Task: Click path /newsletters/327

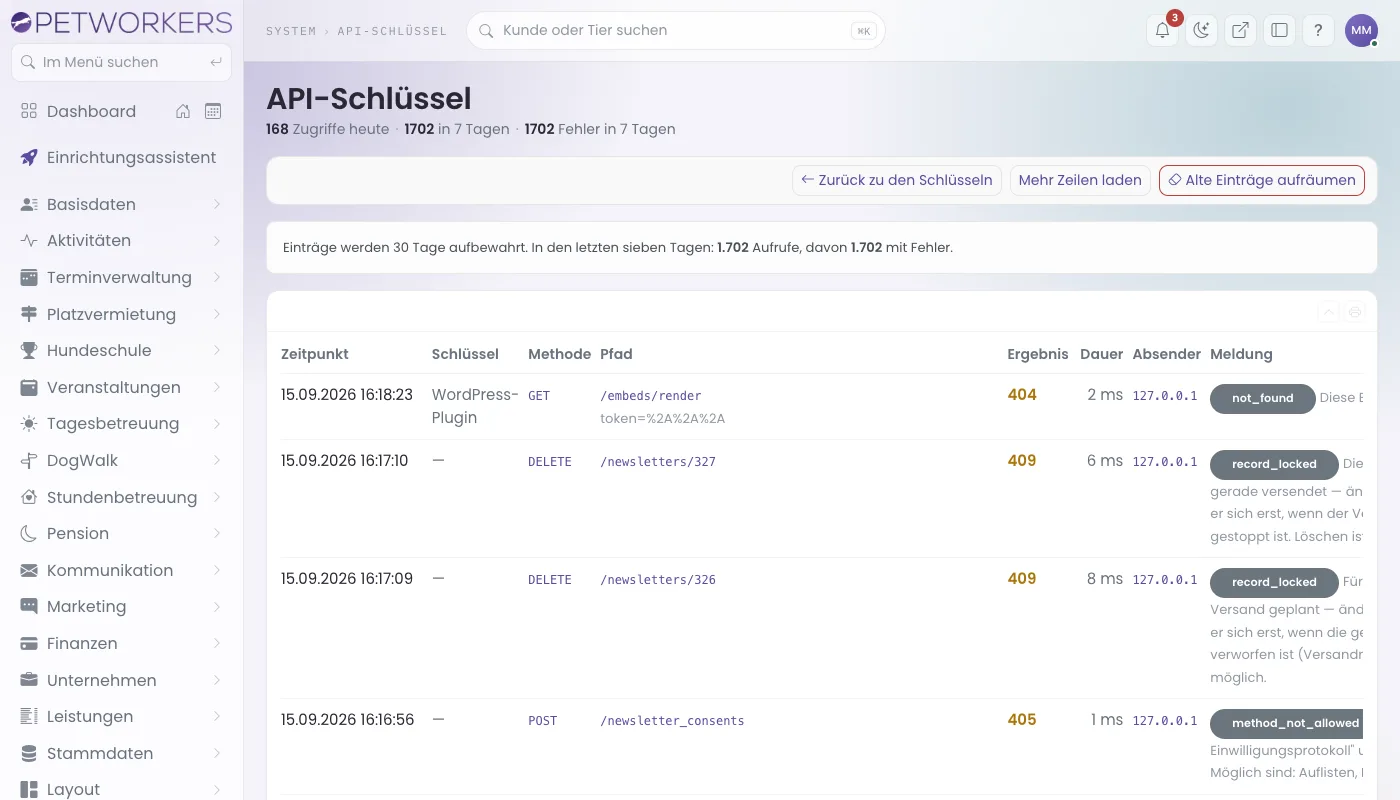Action: [658, 462]
